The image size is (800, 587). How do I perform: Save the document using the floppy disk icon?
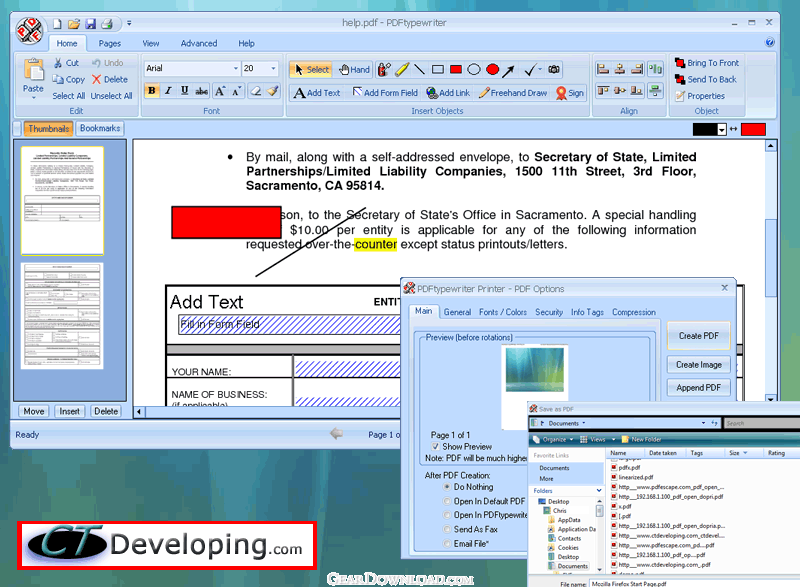(90, 23)
